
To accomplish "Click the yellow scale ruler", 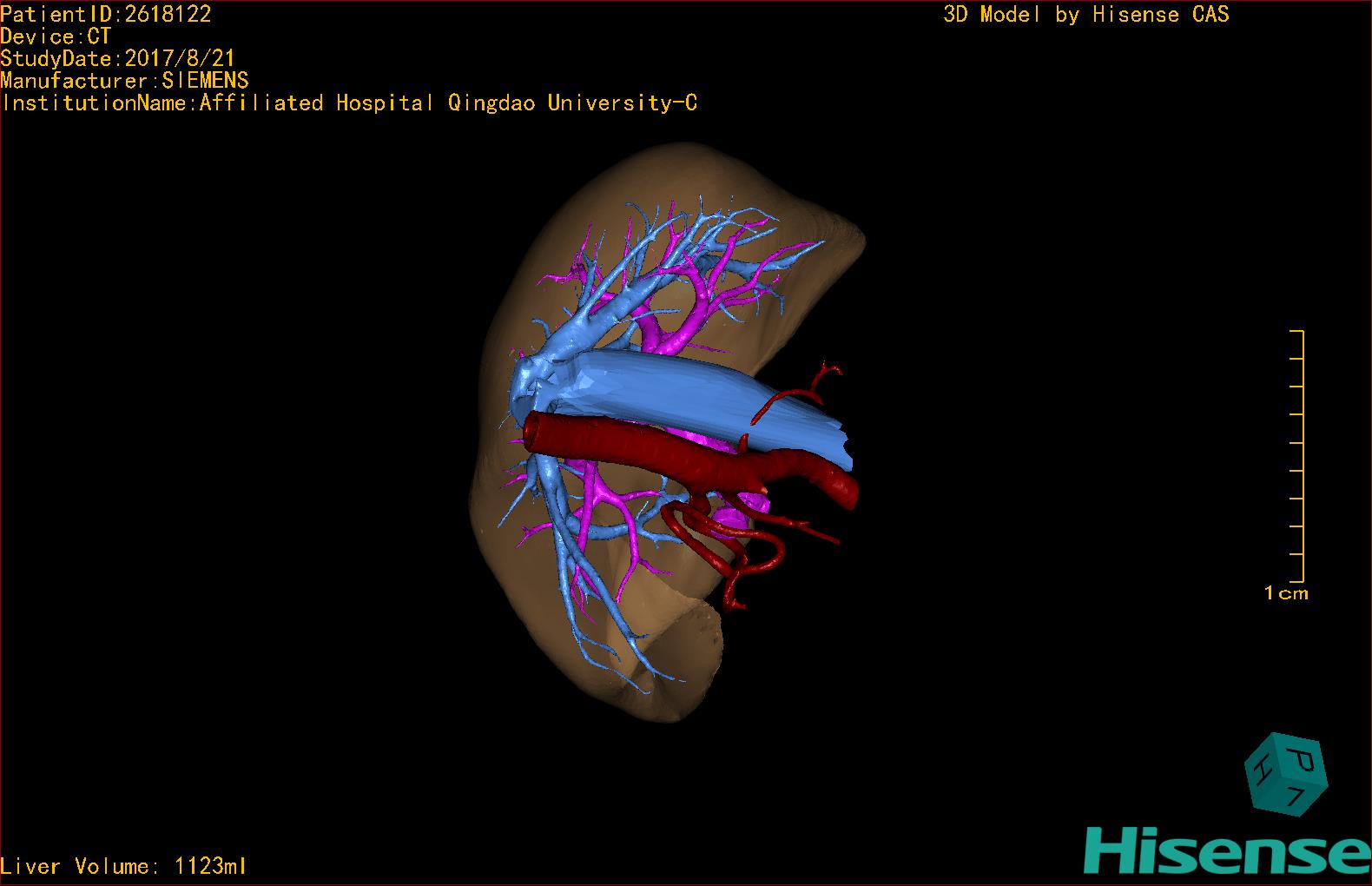I will [1297, 456].
